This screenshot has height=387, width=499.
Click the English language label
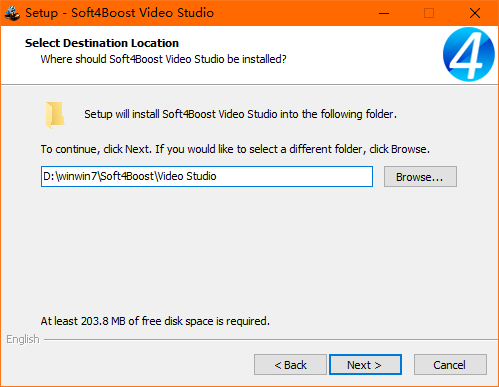(x=23, y=339)
